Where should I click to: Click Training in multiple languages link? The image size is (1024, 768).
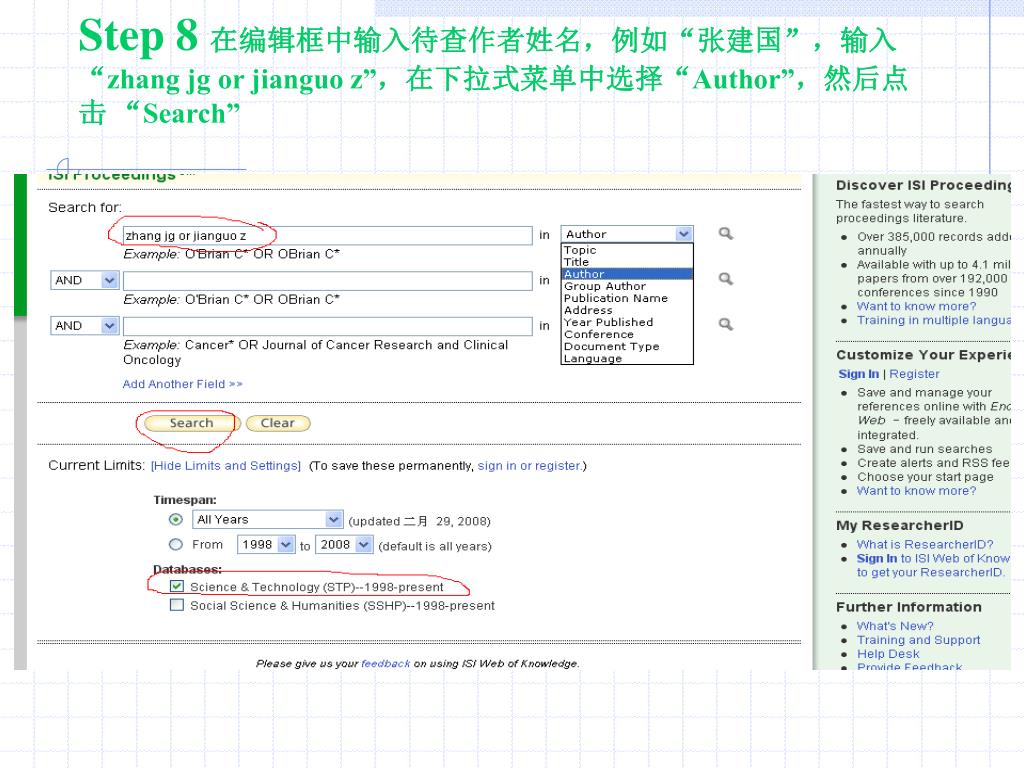click(x=933, y=320)
